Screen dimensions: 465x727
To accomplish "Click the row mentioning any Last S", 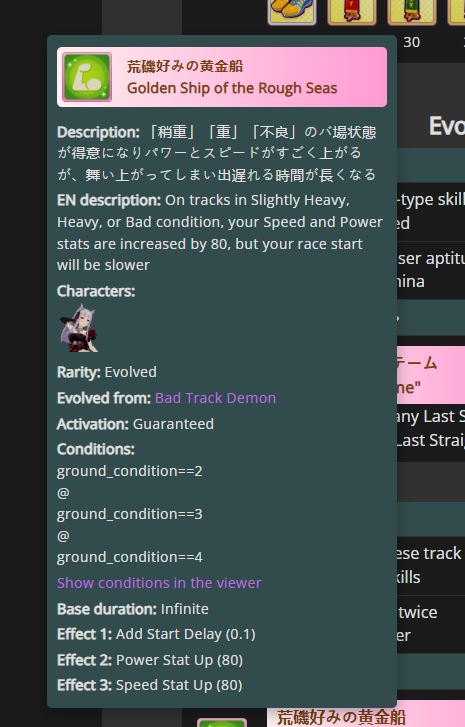I will point(431,428).
